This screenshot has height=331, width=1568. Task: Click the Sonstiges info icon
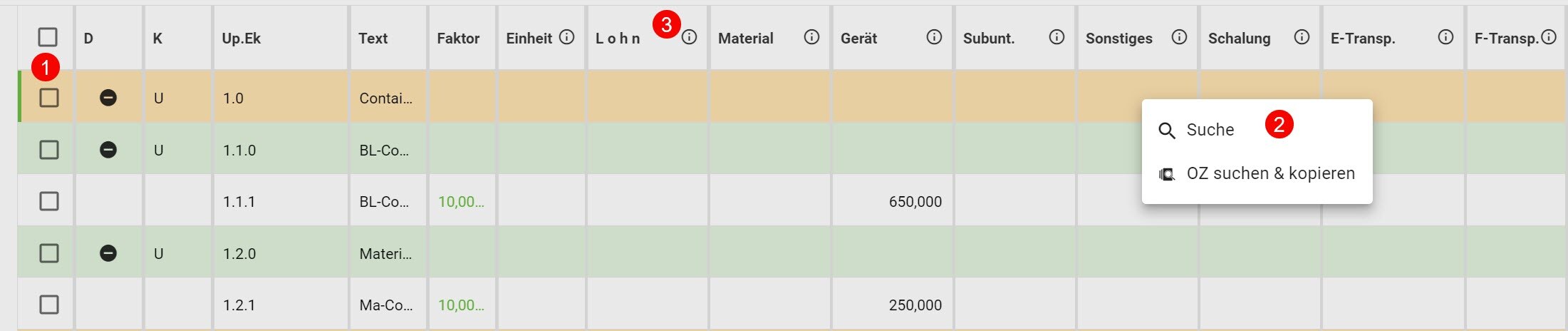1179,37
